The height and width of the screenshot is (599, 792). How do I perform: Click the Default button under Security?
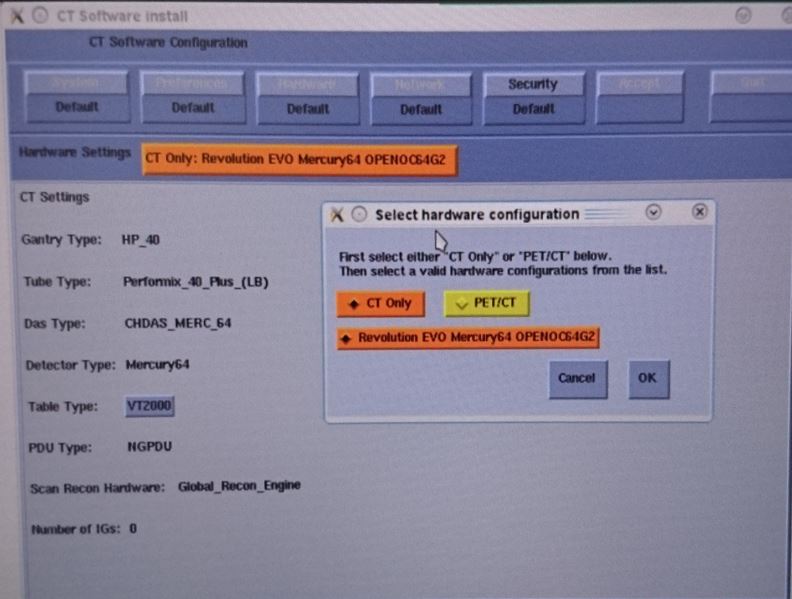click(533, 109)
